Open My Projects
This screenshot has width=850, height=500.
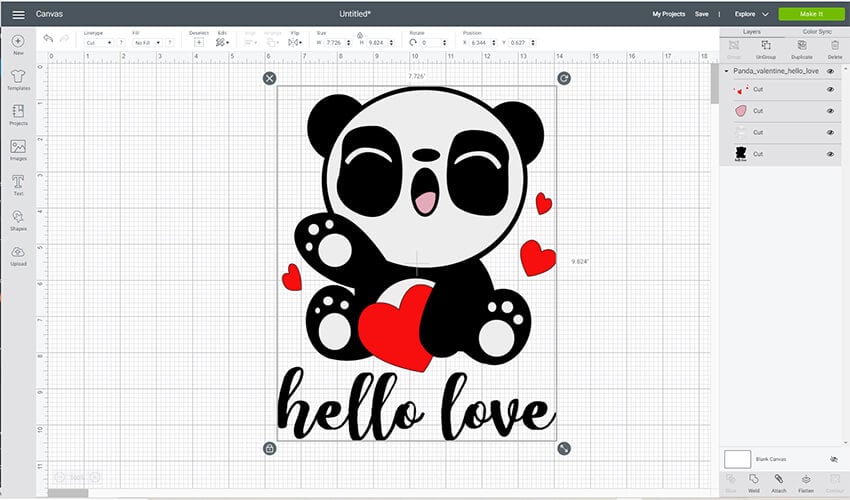pos(668,15)
